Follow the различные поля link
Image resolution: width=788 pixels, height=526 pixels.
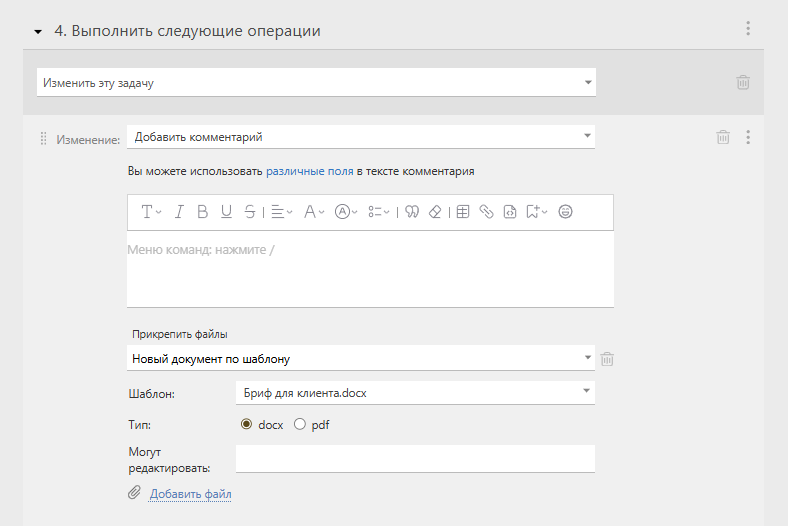point(310,171)
